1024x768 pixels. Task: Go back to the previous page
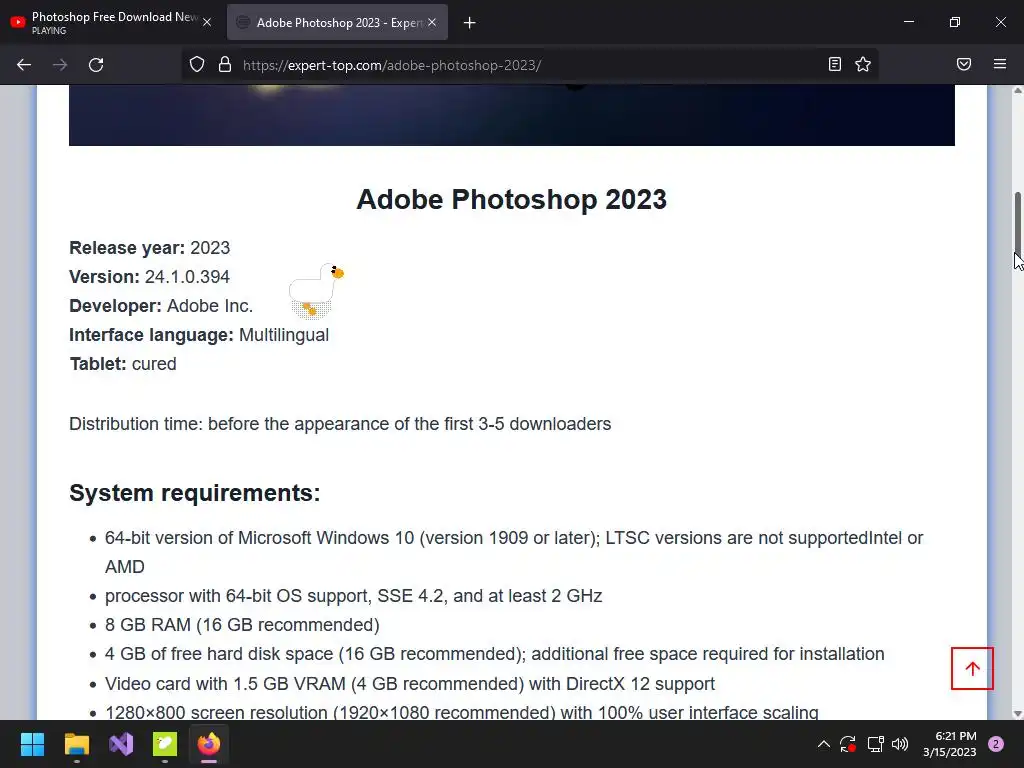click(x=24, y=65)
